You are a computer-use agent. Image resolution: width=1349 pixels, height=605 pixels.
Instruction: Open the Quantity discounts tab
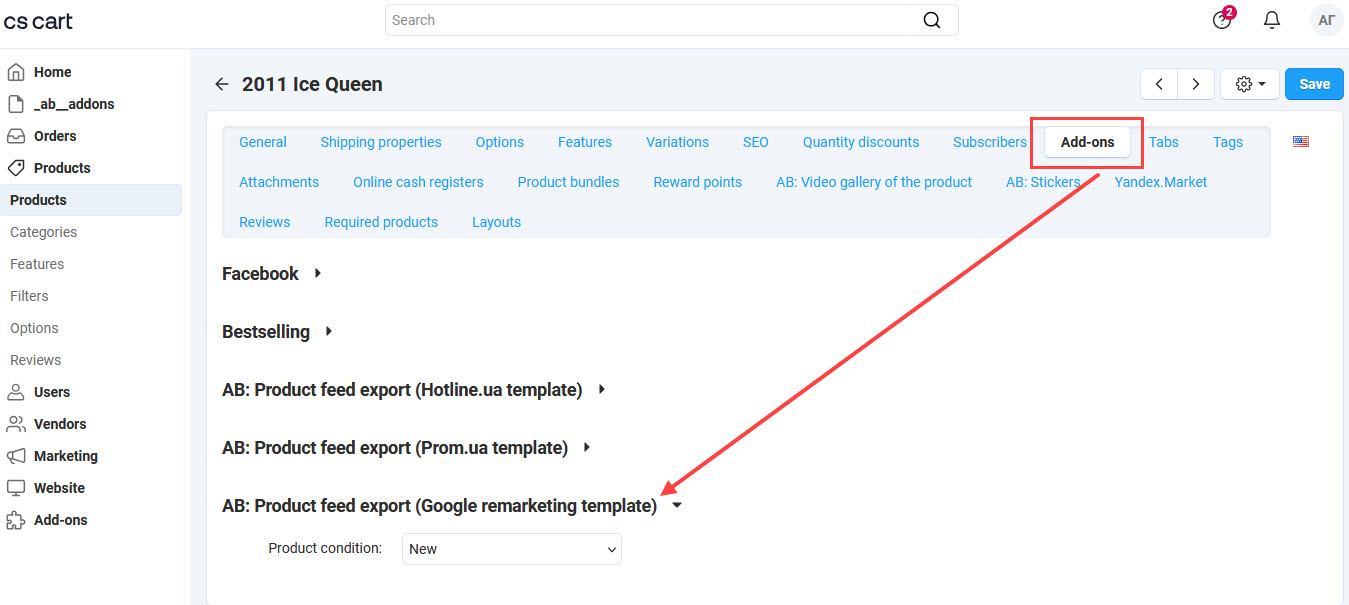[860, 141]
